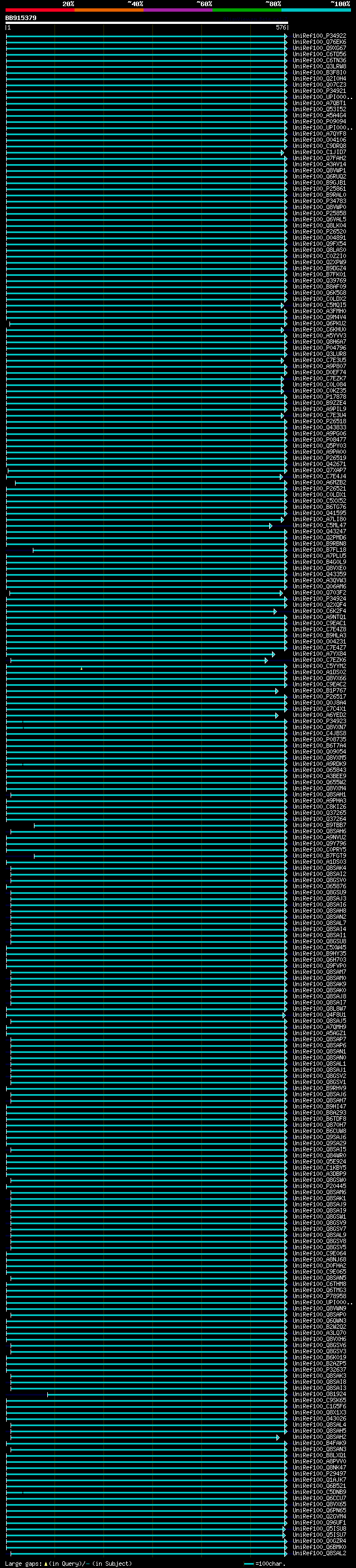This screenshot has height=1568, width=356.
Task: Choose hit UniRef100_B9GJB1
Action: 319,182
